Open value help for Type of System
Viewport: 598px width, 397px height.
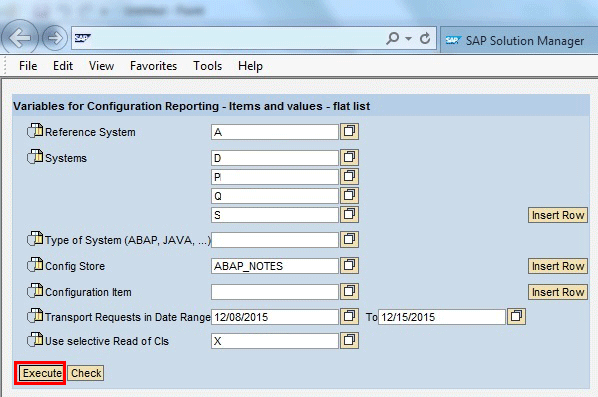[x=349, y=239]
